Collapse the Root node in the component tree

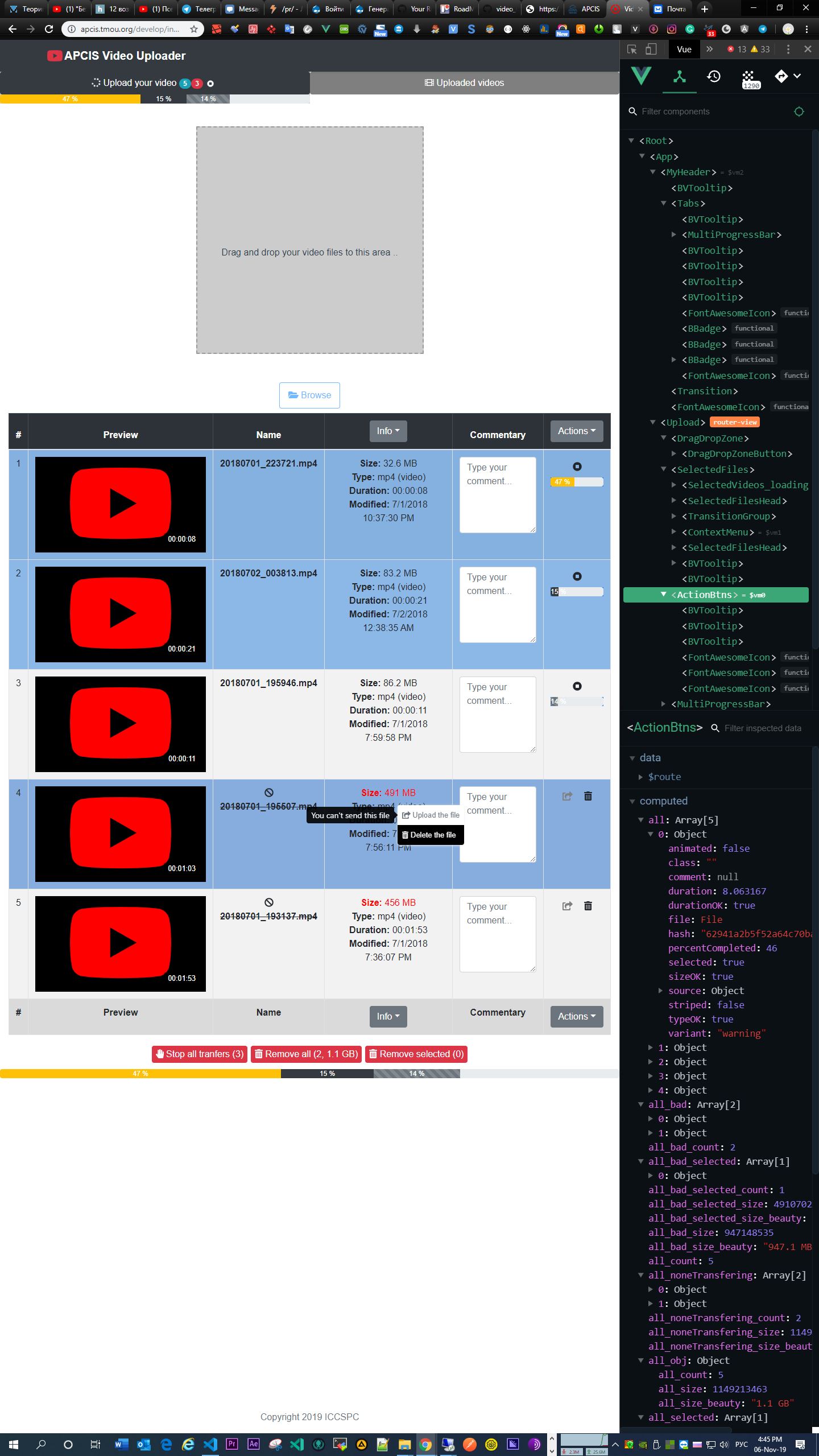(631, 141)
